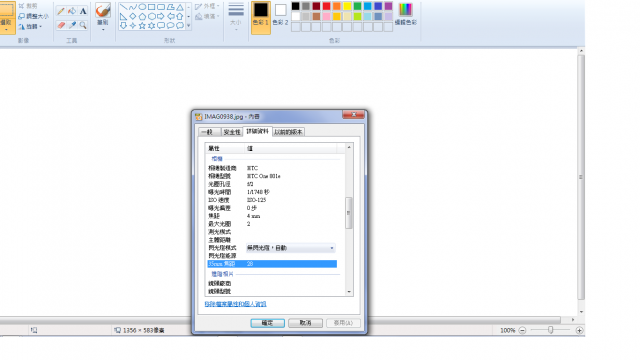Image resolution: width=640 pixels, height=360 pixels.
Task: Choose the Right arrow shape
Action: point(161,16)
